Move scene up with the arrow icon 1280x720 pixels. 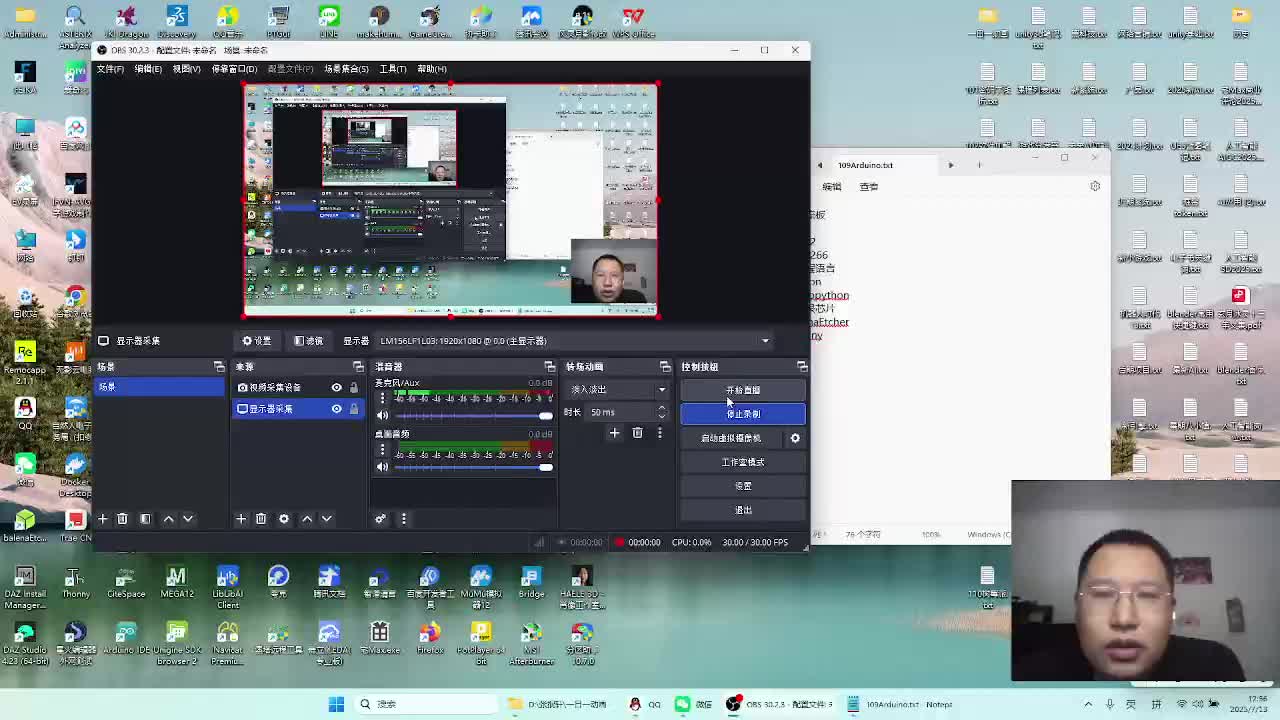pyautogui.click(x=168, y=519)
